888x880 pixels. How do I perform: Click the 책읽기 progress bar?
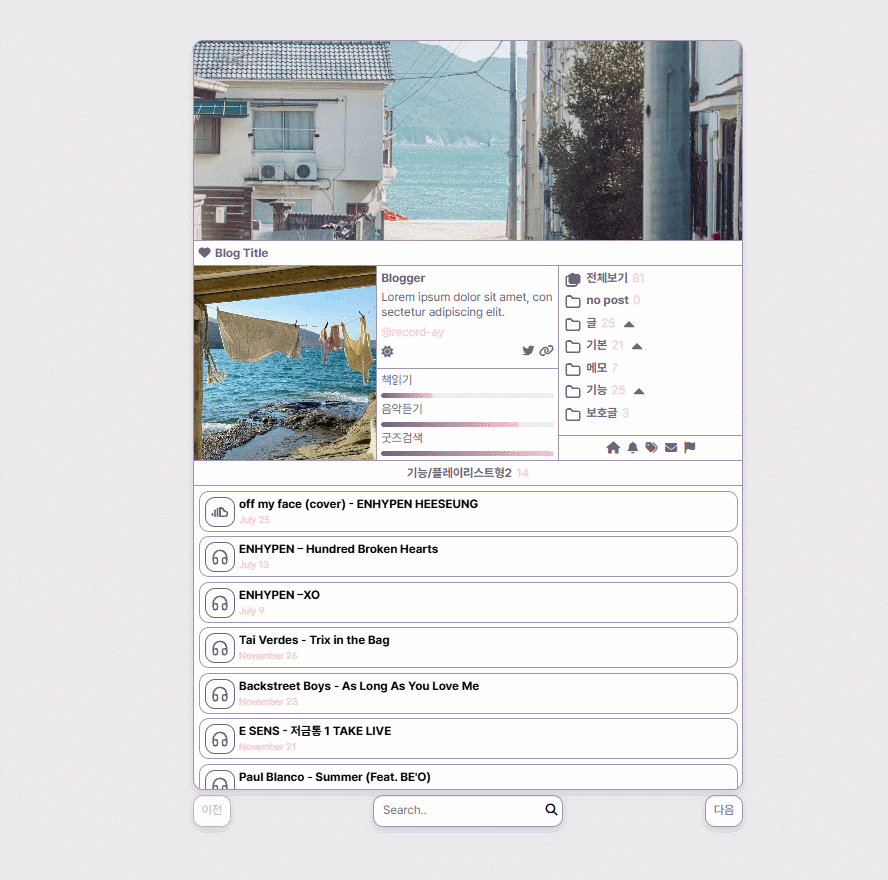(x=467, y=395)
